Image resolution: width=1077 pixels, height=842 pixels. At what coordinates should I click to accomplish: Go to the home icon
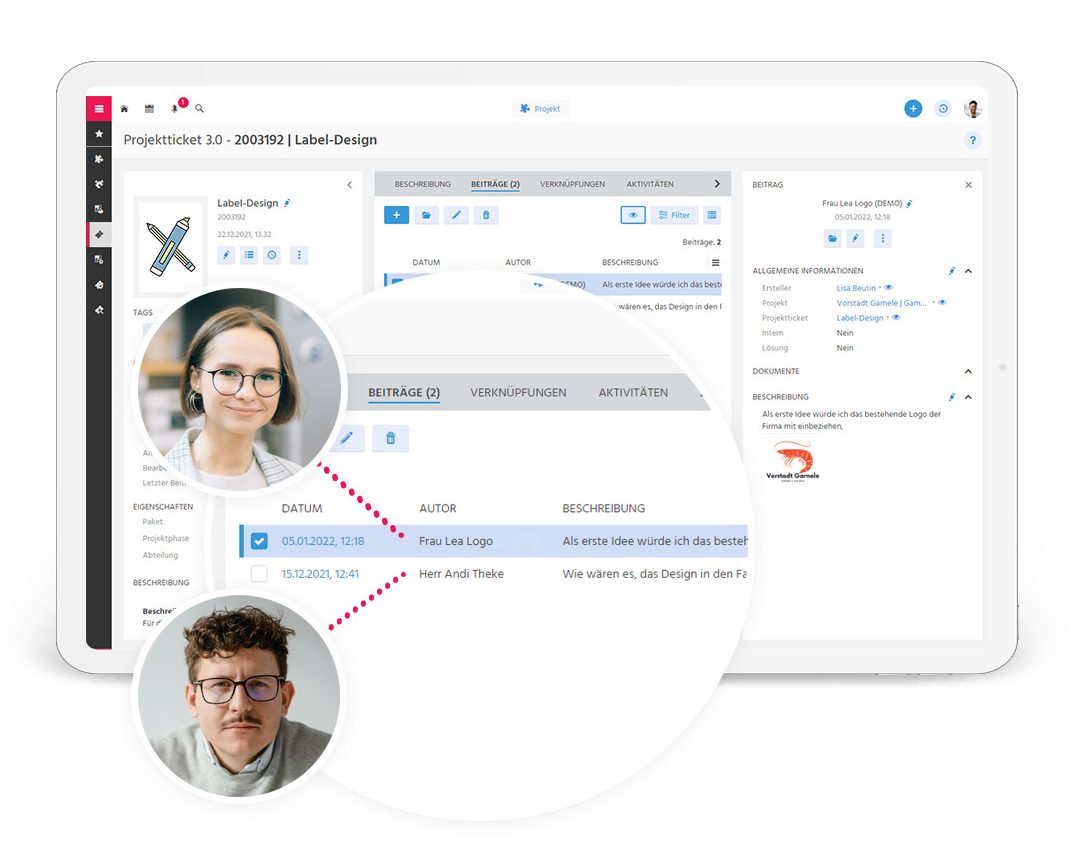coord(124,108)
